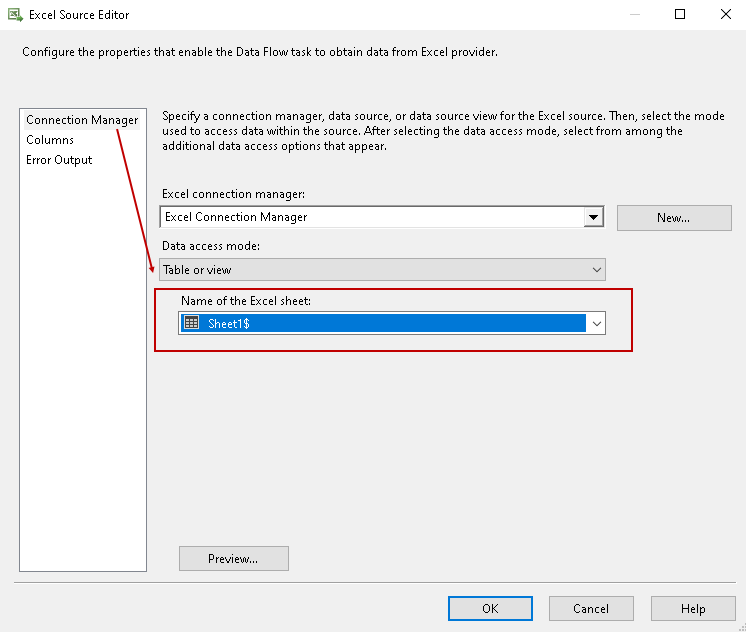Expand the Excel sheet name dropdown chevron
Screen dimensions: 746x632
(597, 324)
